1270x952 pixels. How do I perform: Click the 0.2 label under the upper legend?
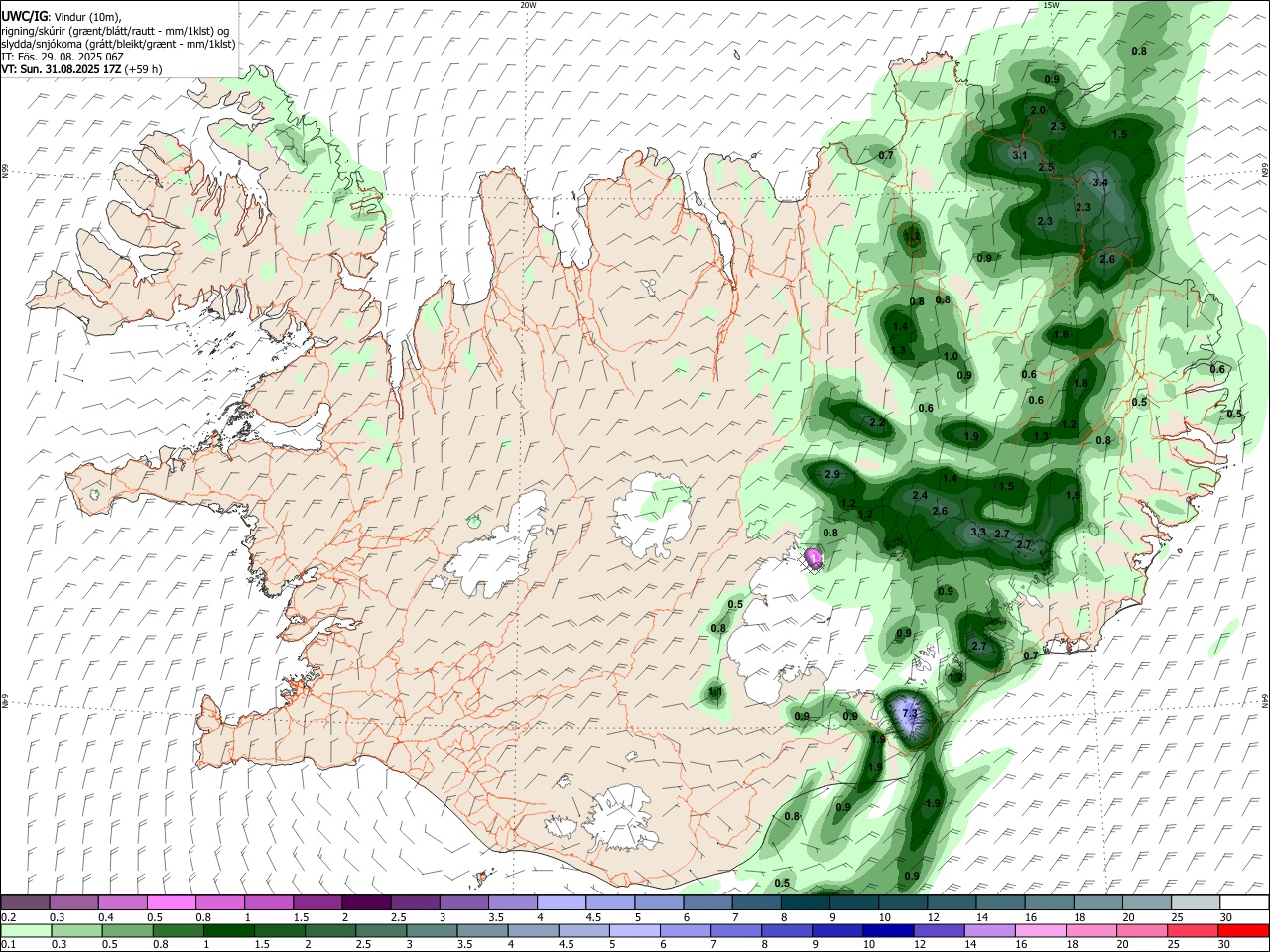pos(8,917)
